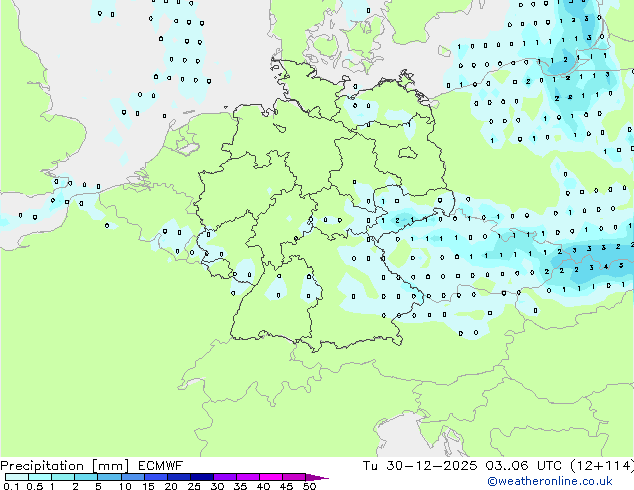This screenshot has height=490, width=634.
Task: Click the 10–15 mm legend color swatch
Action: (x=132, y=477)
